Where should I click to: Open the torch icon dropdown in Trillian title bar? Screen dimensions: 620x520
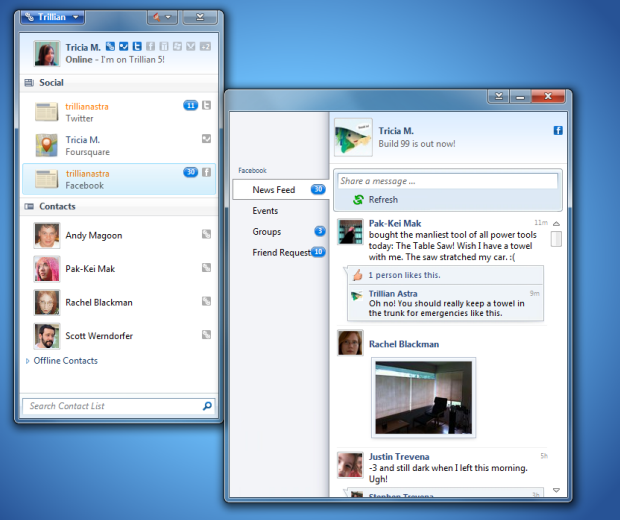[162, 17]
